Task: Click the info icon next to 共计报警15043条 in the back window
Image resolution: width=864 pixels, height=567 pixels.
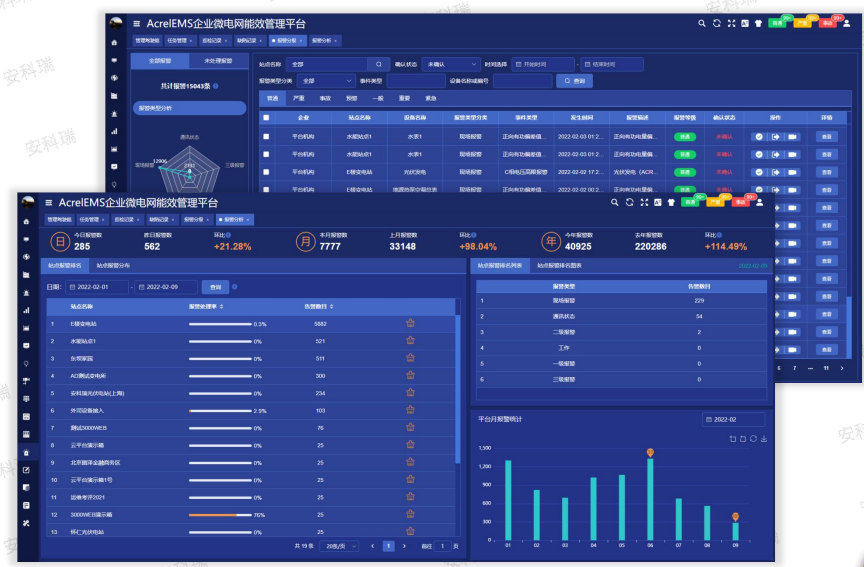Action: pos(215,86)
